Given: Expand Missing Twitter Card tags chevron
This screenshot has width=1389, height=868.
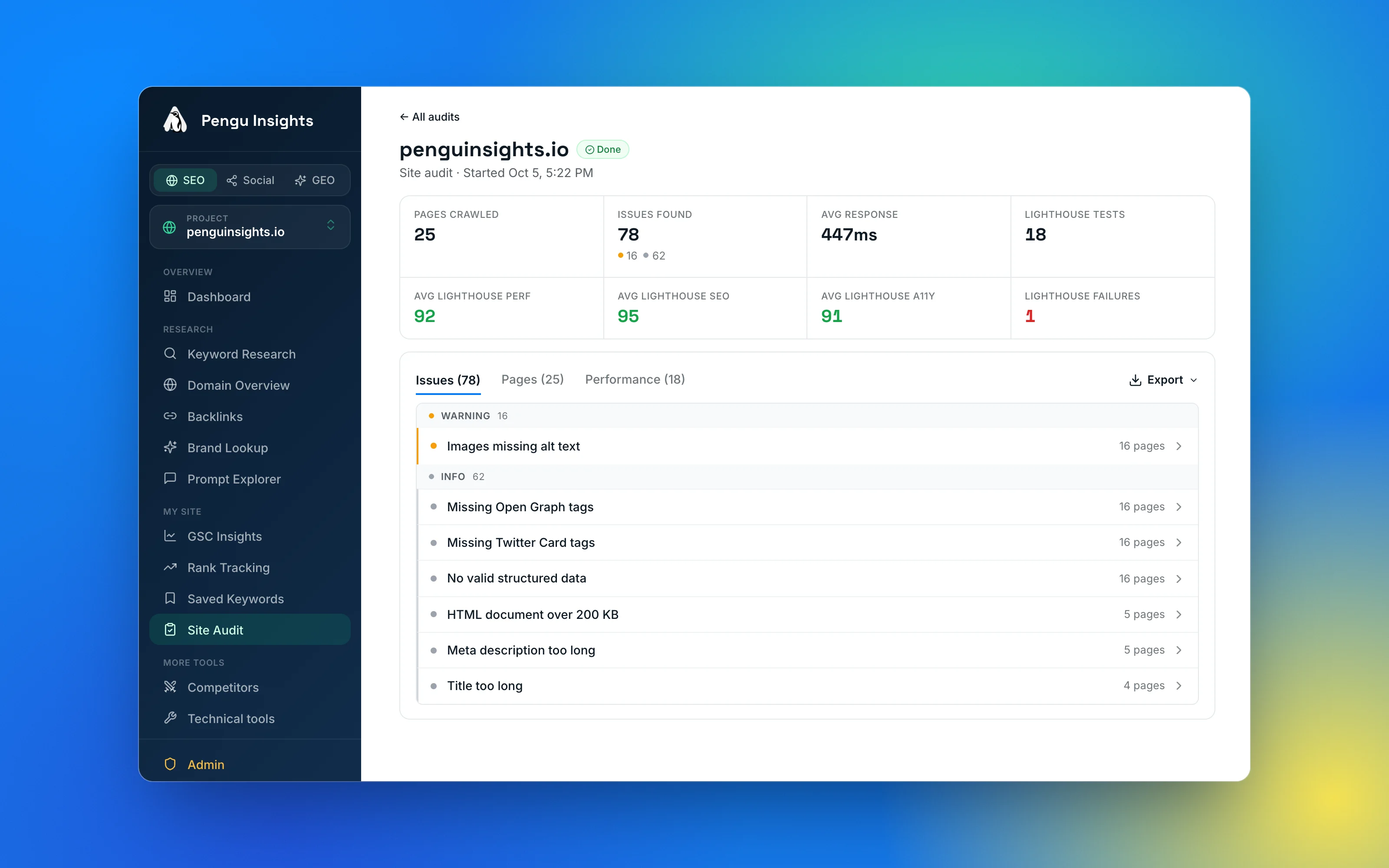Looking at the screenshot, I should tap(1179, 542).
